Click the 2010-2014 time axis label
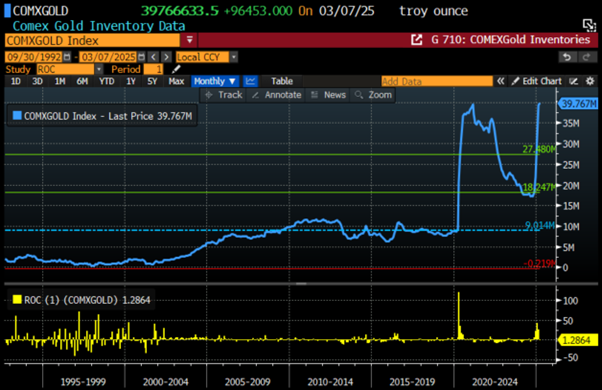 pos(330,382)
